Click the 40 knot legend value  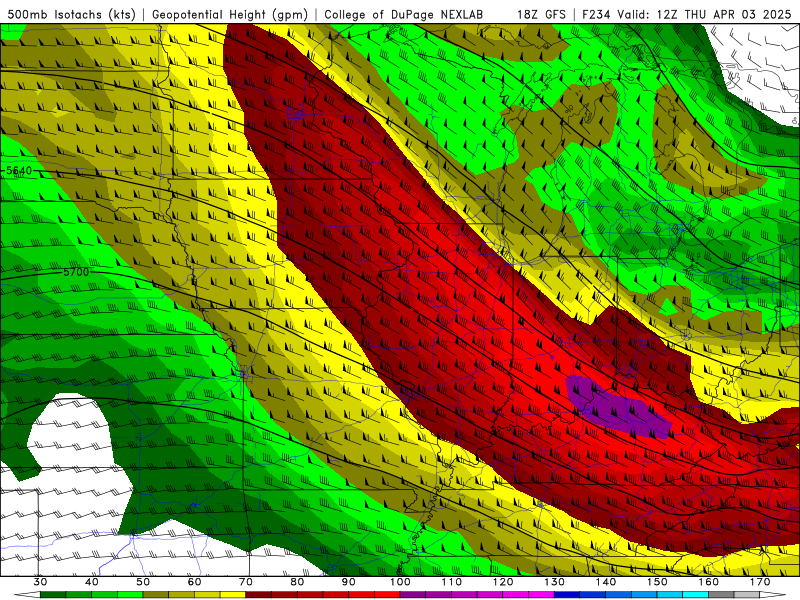coord(92,582)
